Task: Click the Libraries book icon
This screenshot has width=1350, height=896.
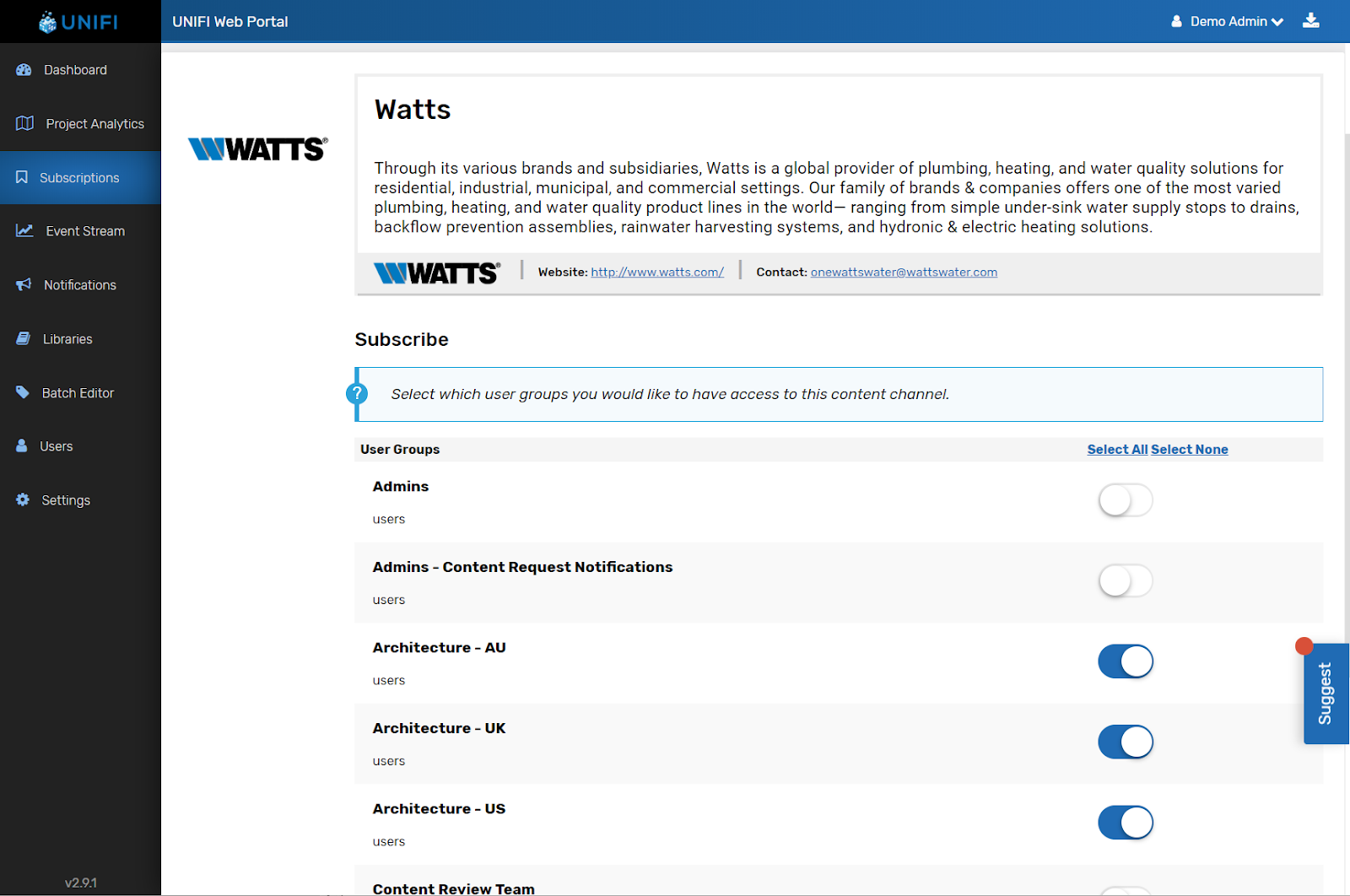Action: pyautogui.click(x=23, y=338)
